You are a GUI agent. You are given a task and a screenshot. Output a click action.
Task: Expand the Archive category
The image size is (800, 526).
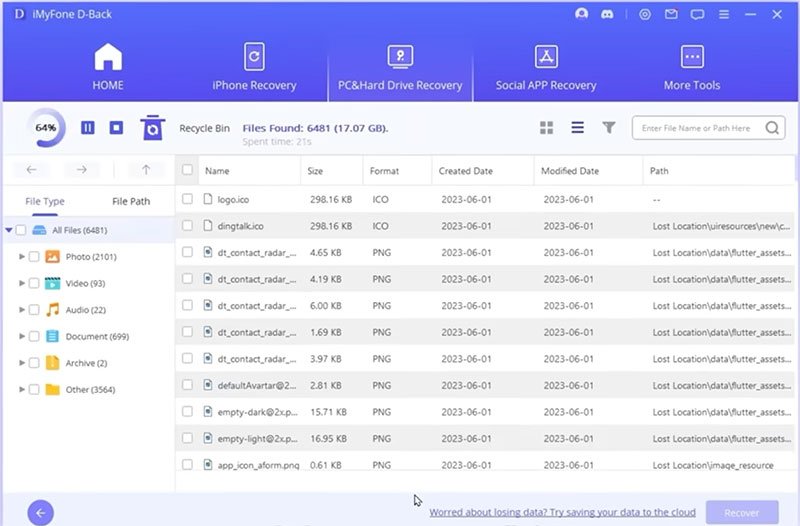(x=21, y=362)
